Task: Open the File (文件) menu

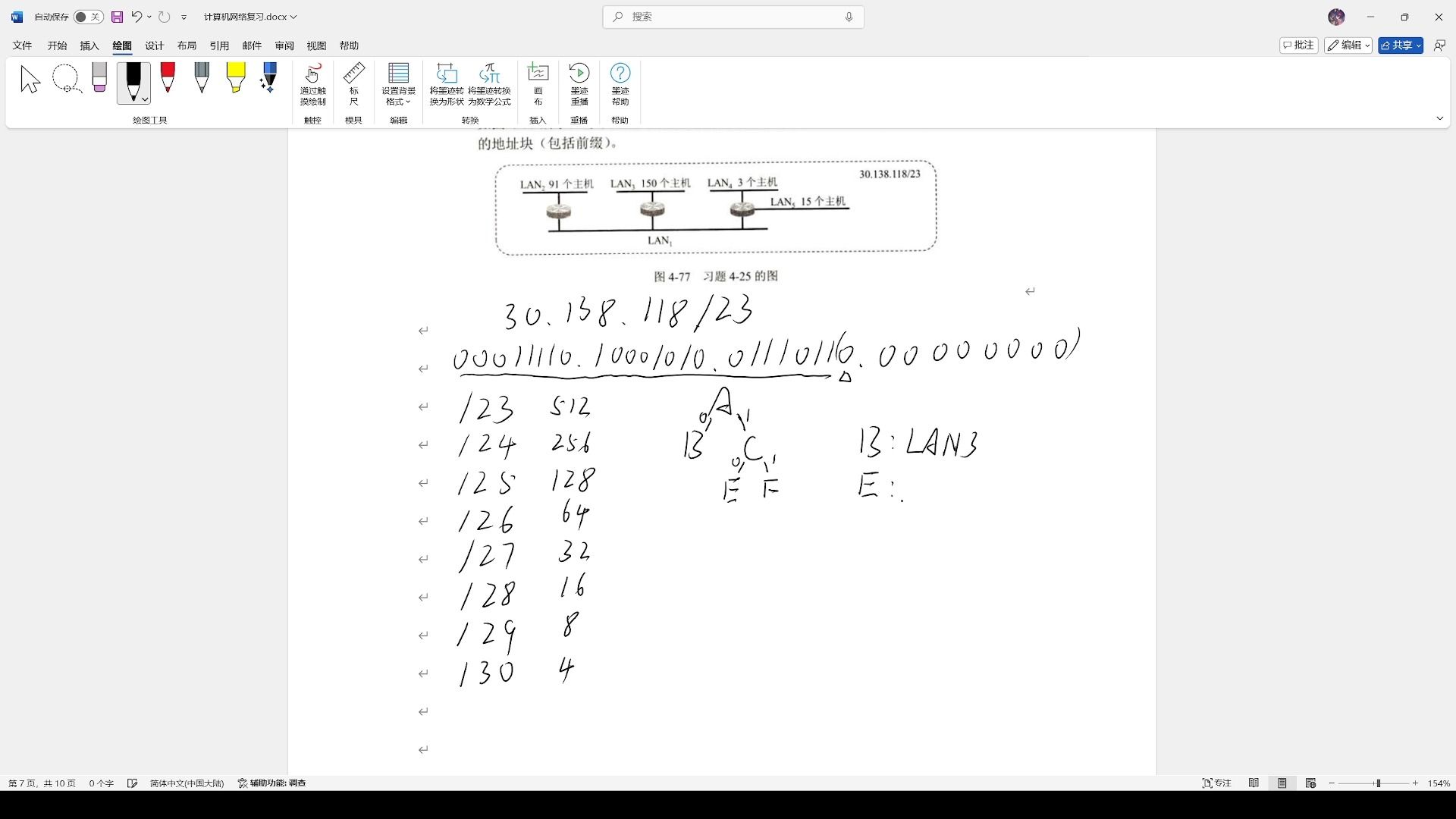Action: coord(22,45)
